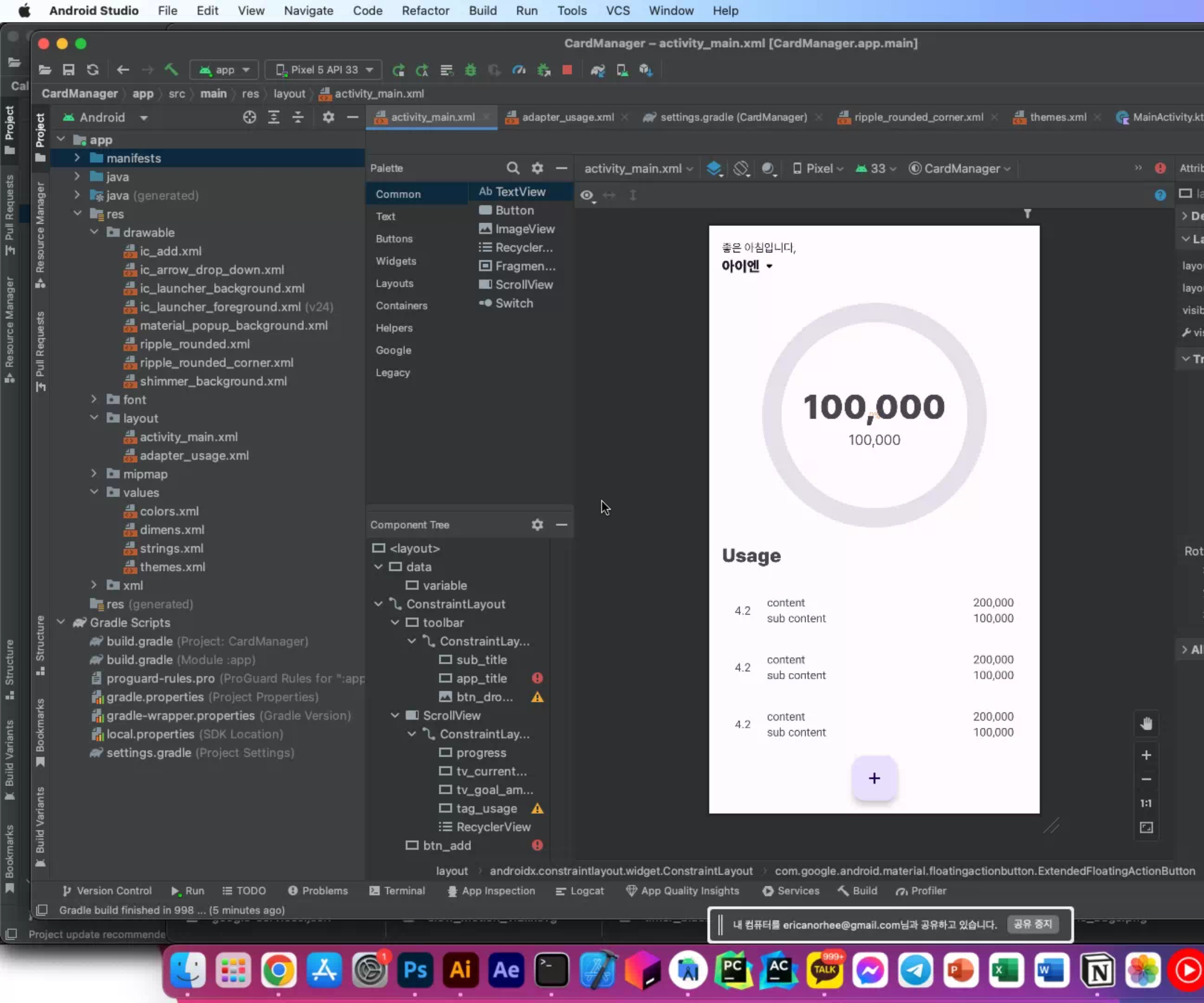Toggle device orientation for preview

pos(741,169)
